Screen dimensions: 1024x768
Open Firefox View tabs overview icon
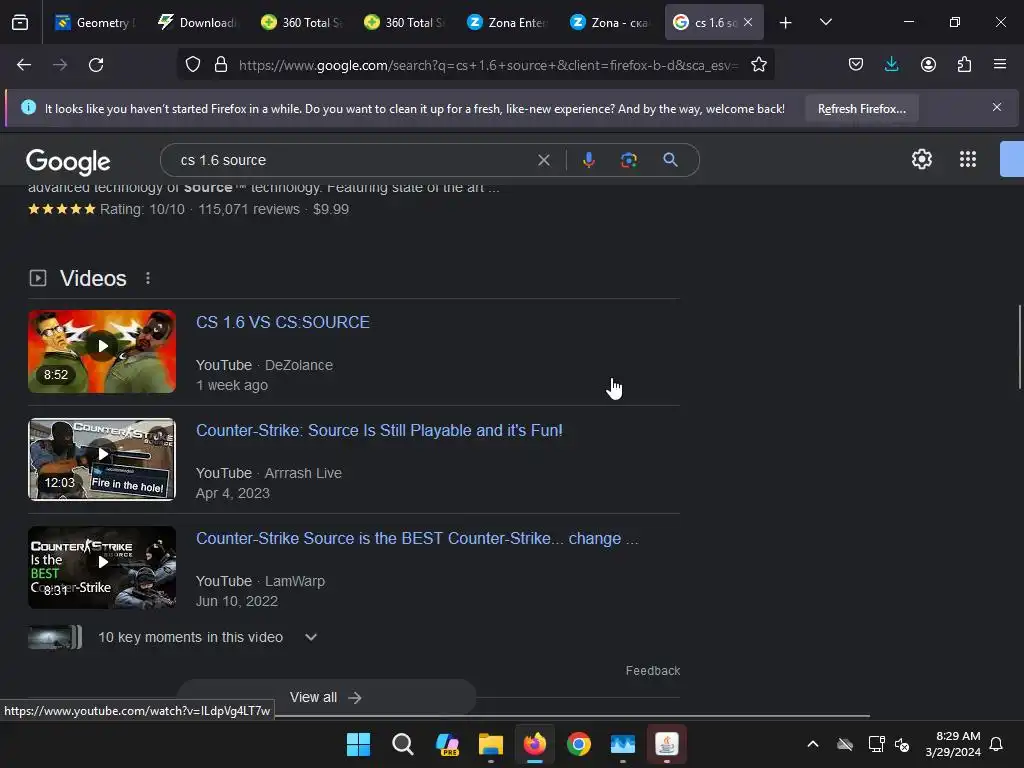coord(20,22)
